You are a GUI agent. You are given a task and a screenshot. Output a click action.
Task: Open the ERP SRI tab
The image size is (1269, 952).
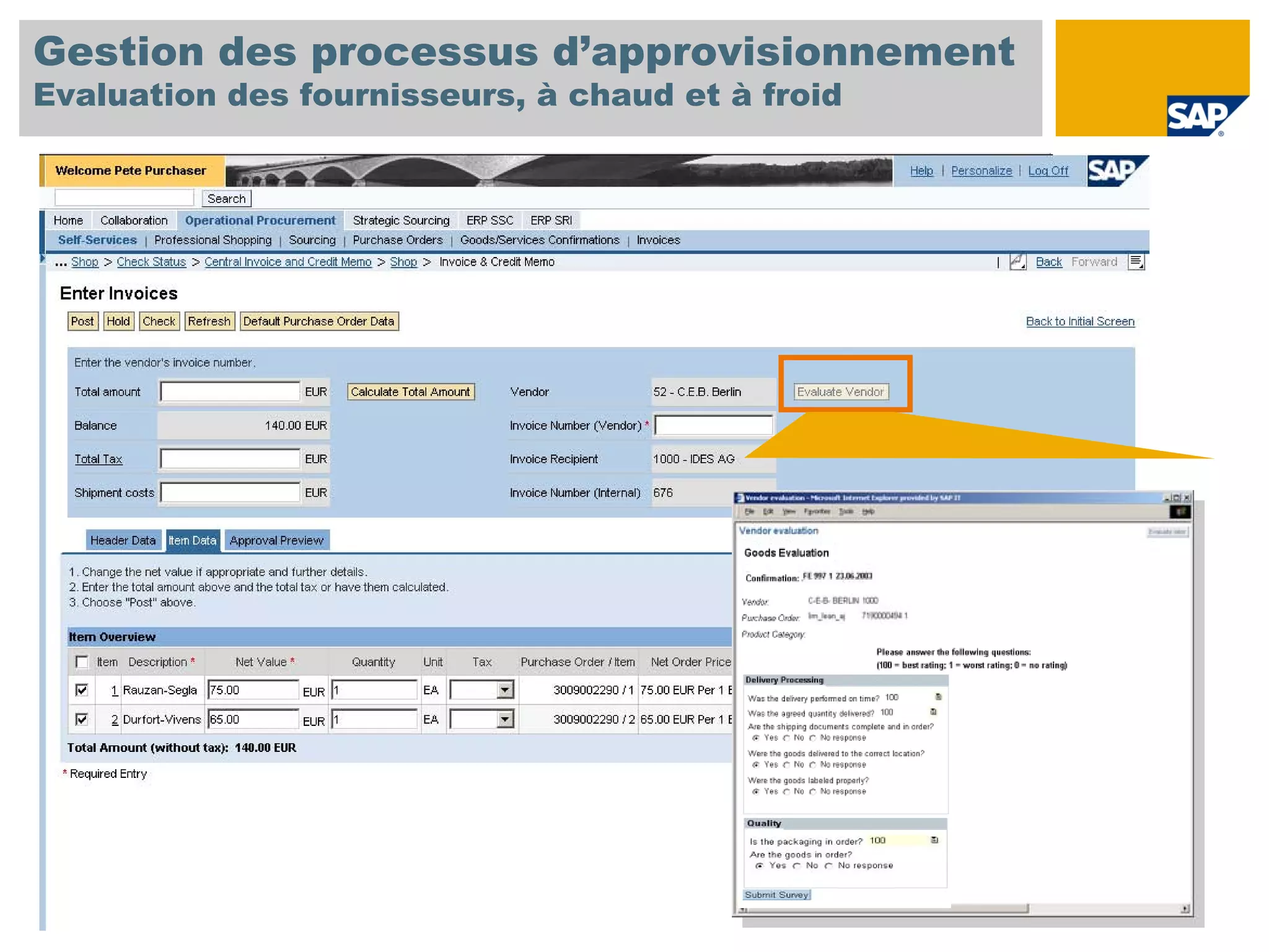[551, 221]
